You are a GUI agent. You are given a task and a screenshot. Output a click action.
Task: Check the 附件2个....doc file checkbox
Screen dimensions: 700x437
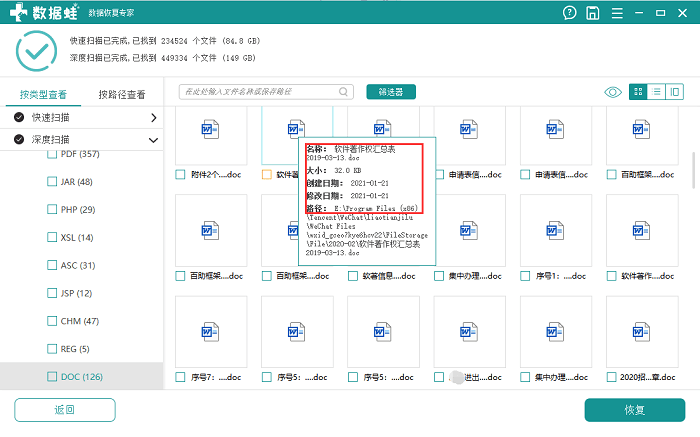180,175
